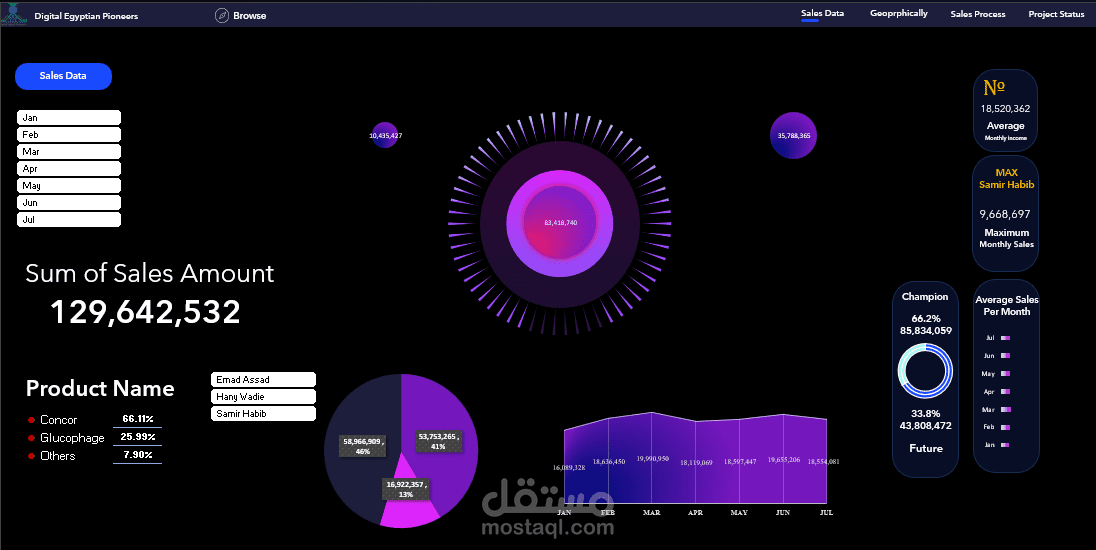Click the blue Sales Data button
The image size is (1096, 550).
63,76
